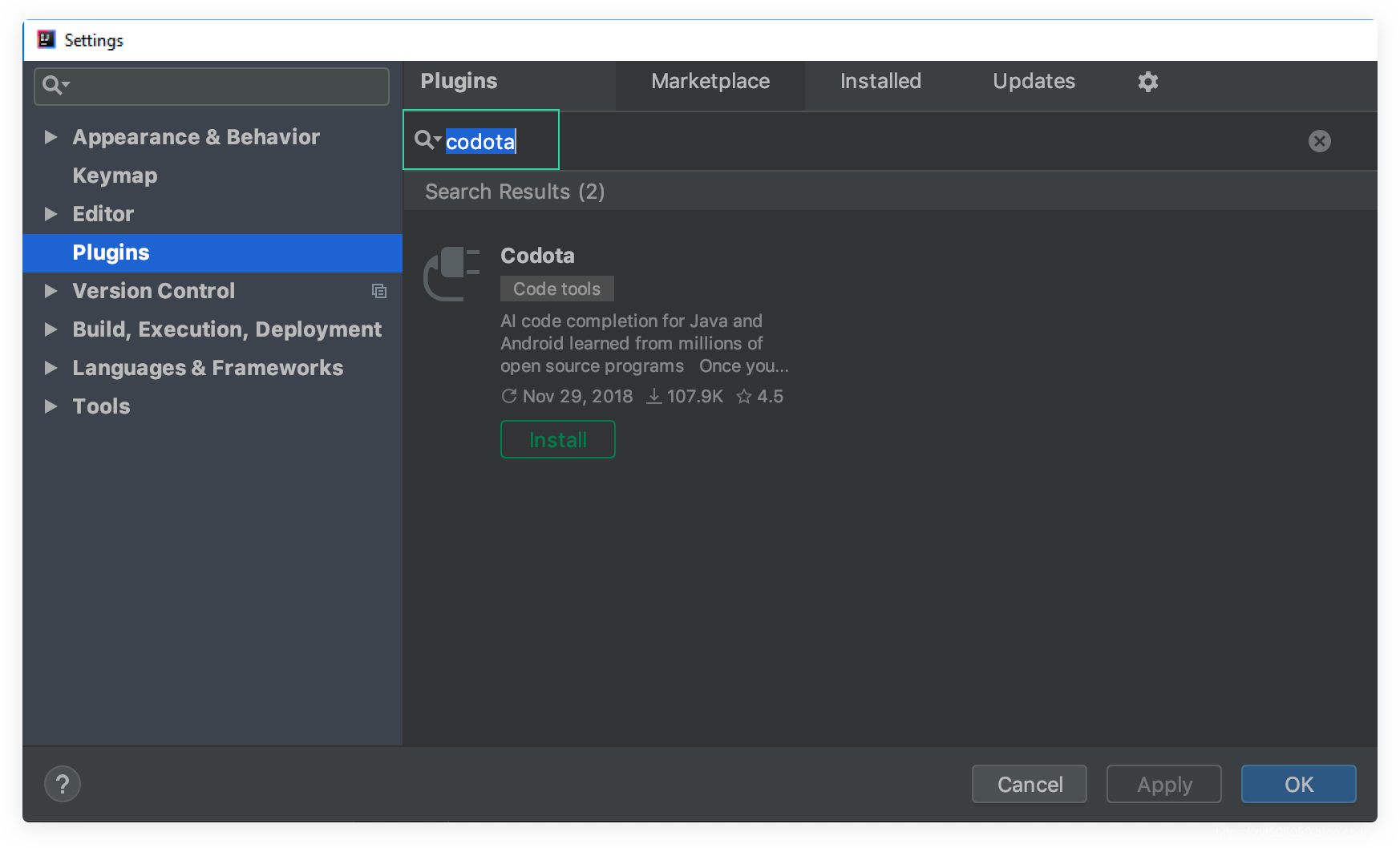
Task: Click the plugins gear settings icon
Action: [x=1147, y=82]
